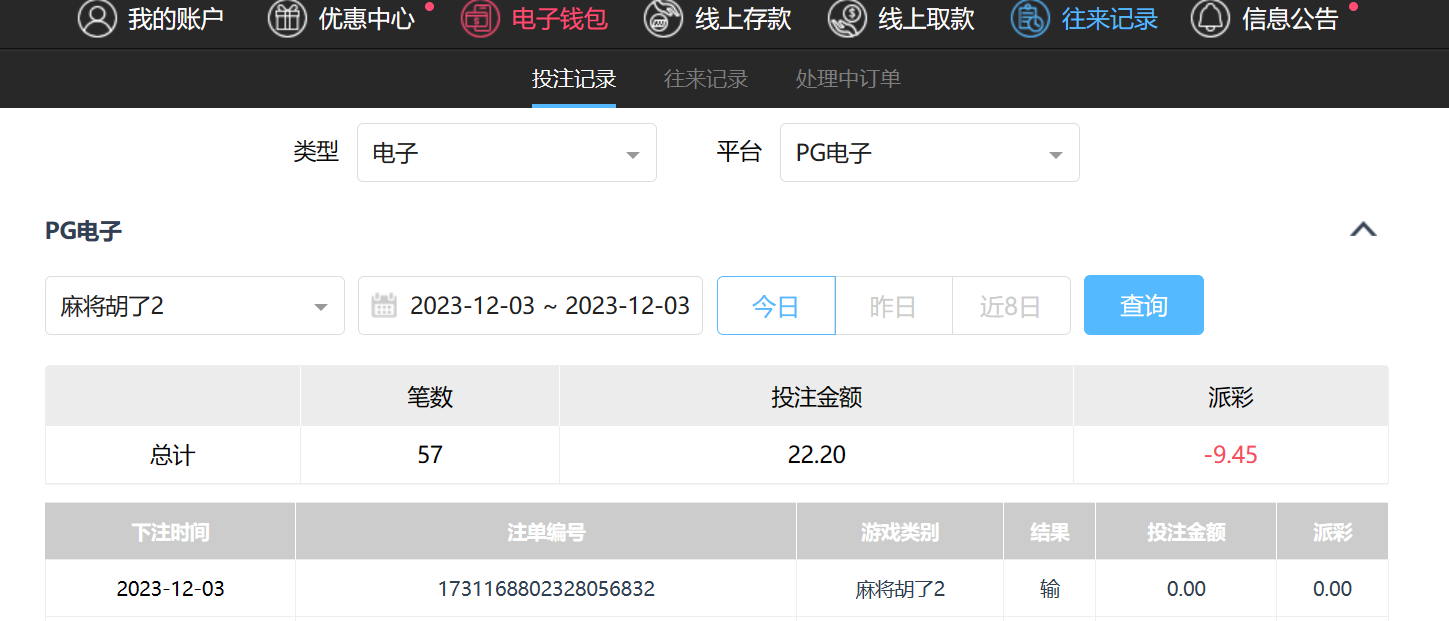Click the 线上取款 withdrawal icon
The height and width of the screenshot is (621, 1449).
tap(847, 19)
